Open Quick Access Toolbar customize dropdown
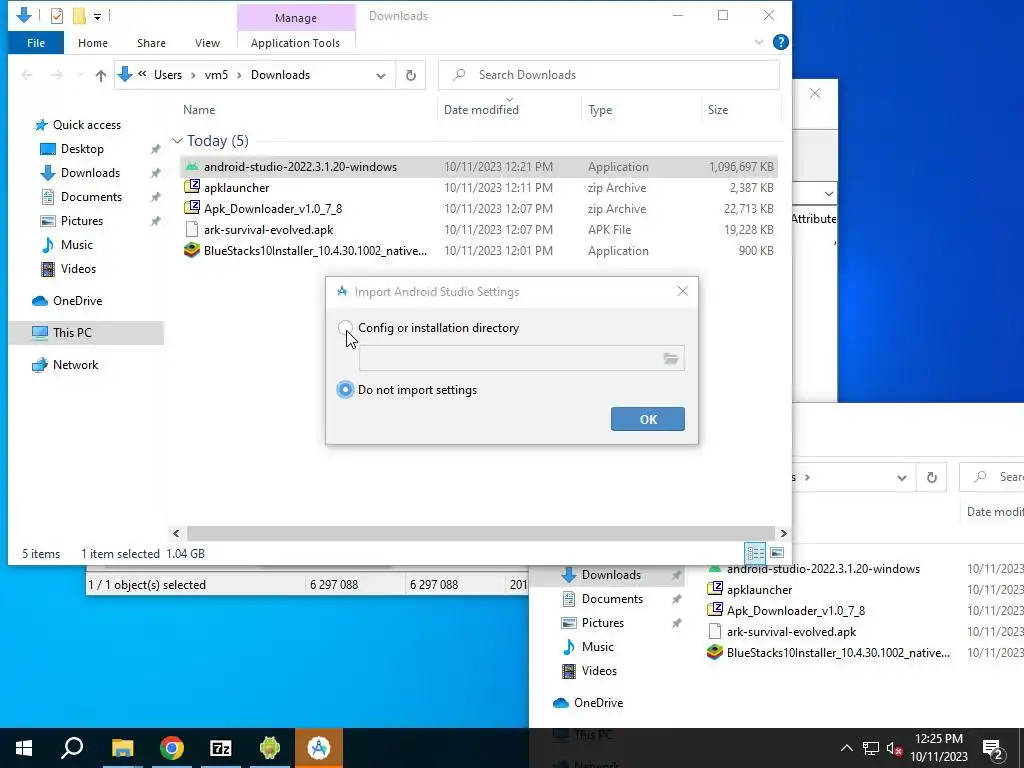The height and width of the screenshot is (768, 1024). [97, 16]
